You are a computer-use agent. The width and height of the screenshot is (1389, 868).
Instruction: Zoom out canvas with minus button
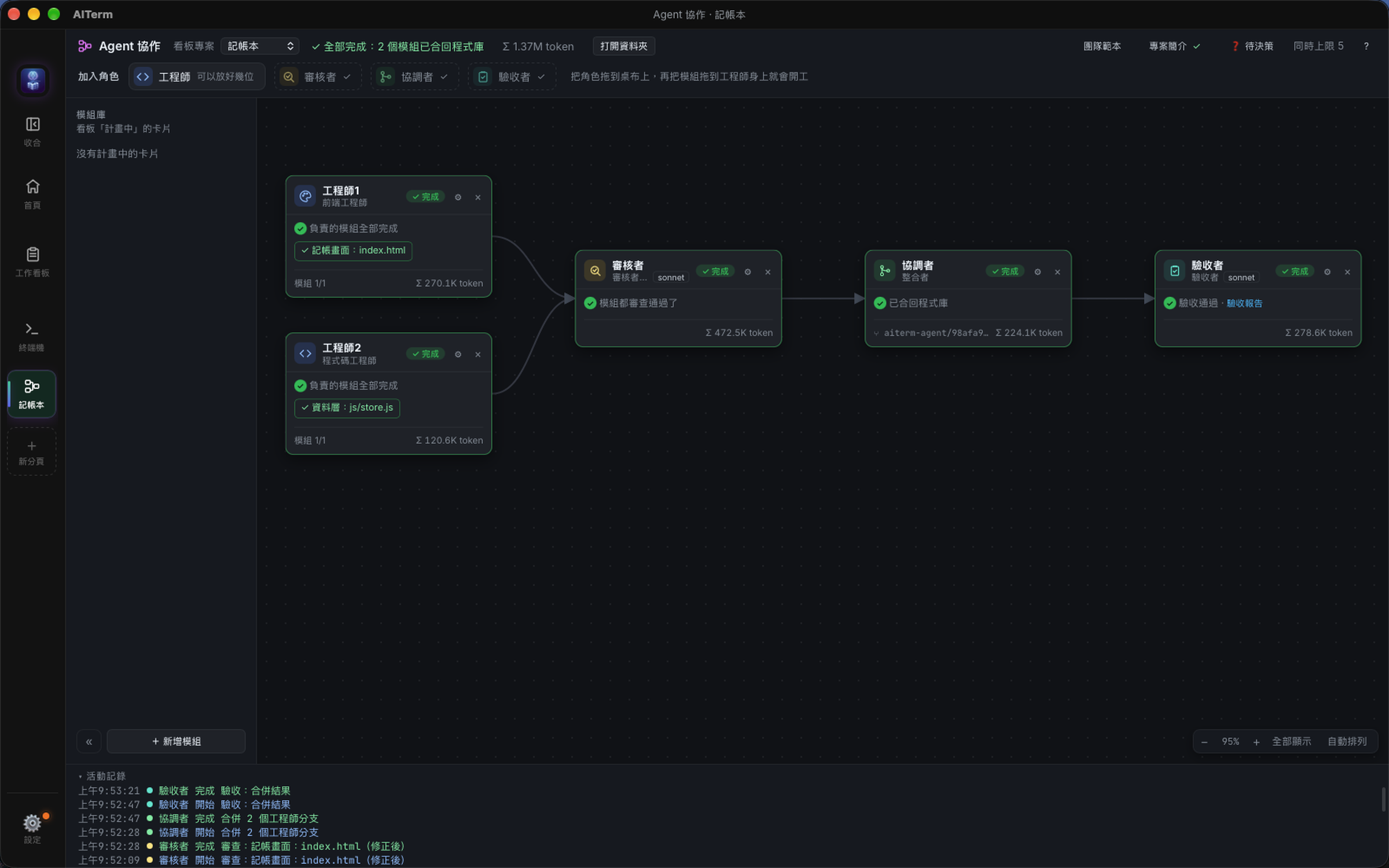[1204, 742]
